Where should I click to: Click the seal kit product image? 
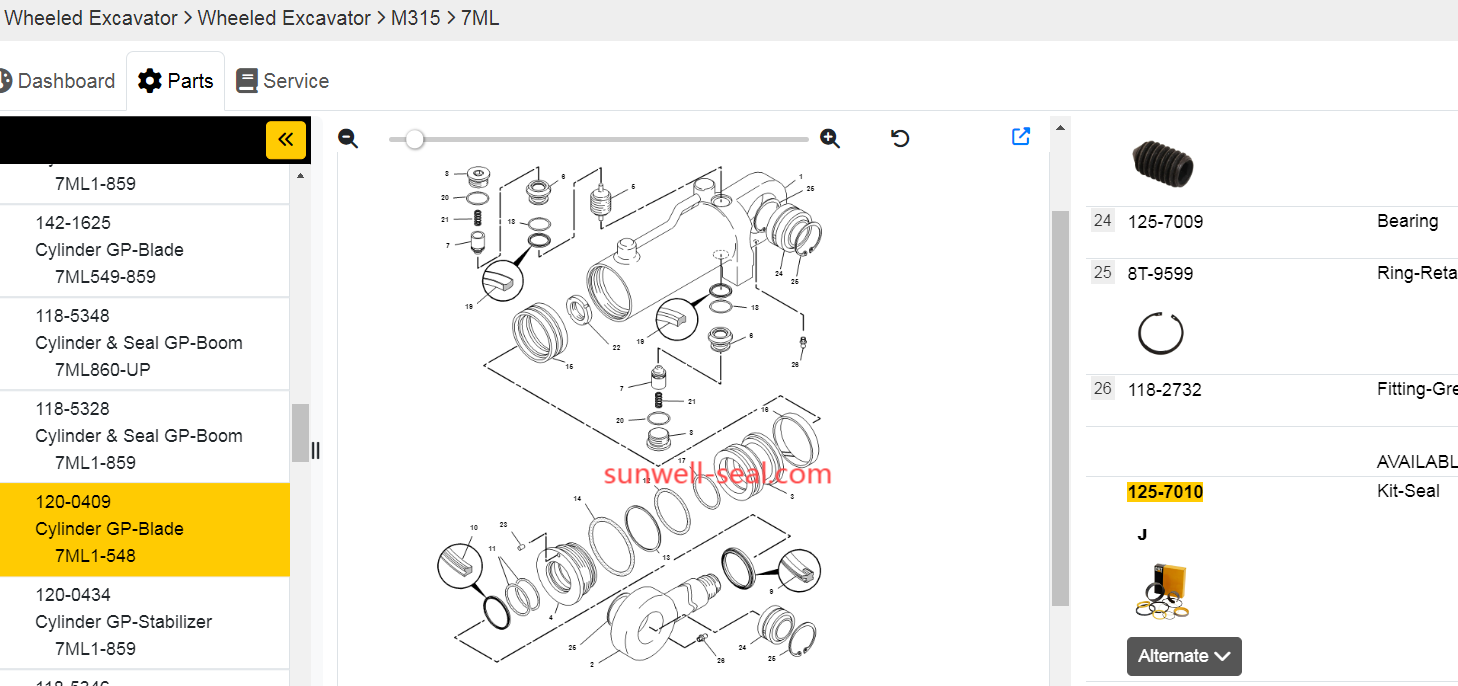pyautogui.click(x=1161, y=591)
